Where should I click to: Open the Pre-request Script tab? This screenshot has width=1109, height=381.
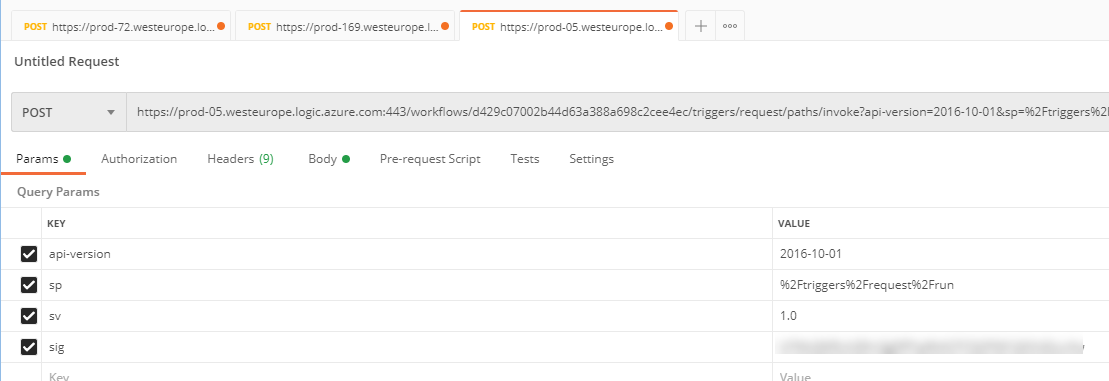point(430,159)
